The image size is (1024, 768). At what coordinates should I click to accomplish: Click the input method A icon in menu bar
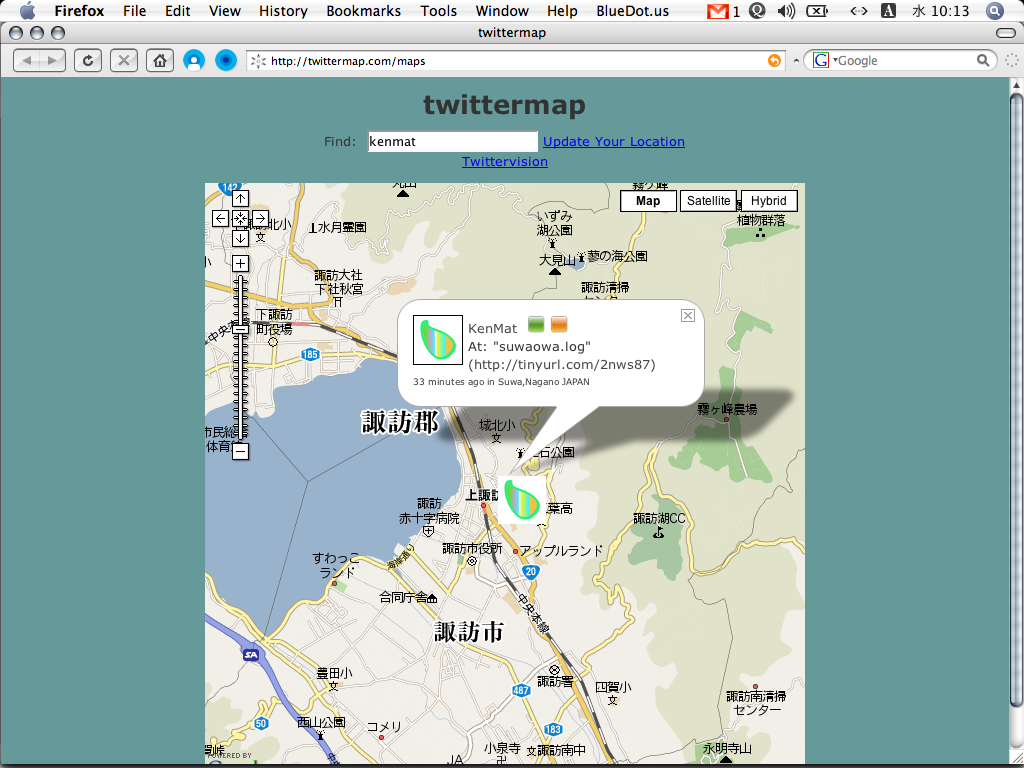click(889, 10)
